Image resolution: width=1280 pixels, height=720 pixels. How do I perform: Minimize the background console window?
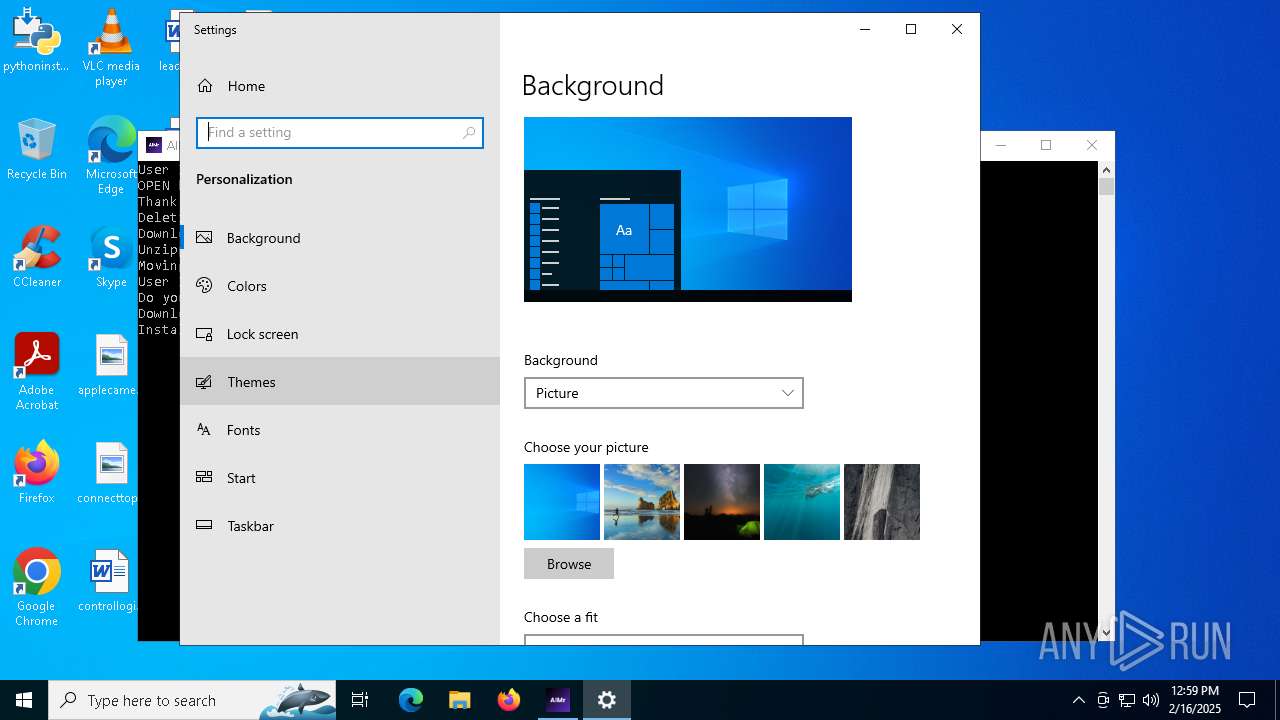coord(1000,145)
